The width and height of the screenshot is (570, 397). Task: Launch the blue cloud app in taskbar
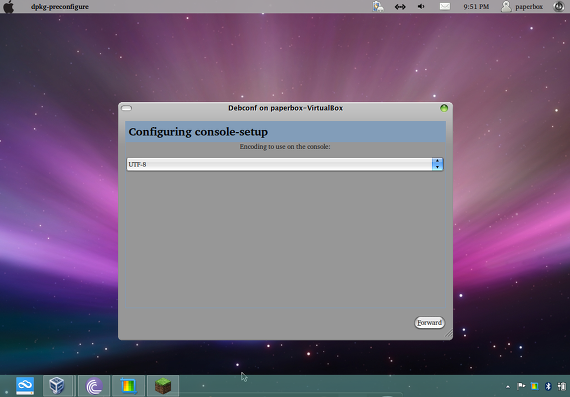25,386
